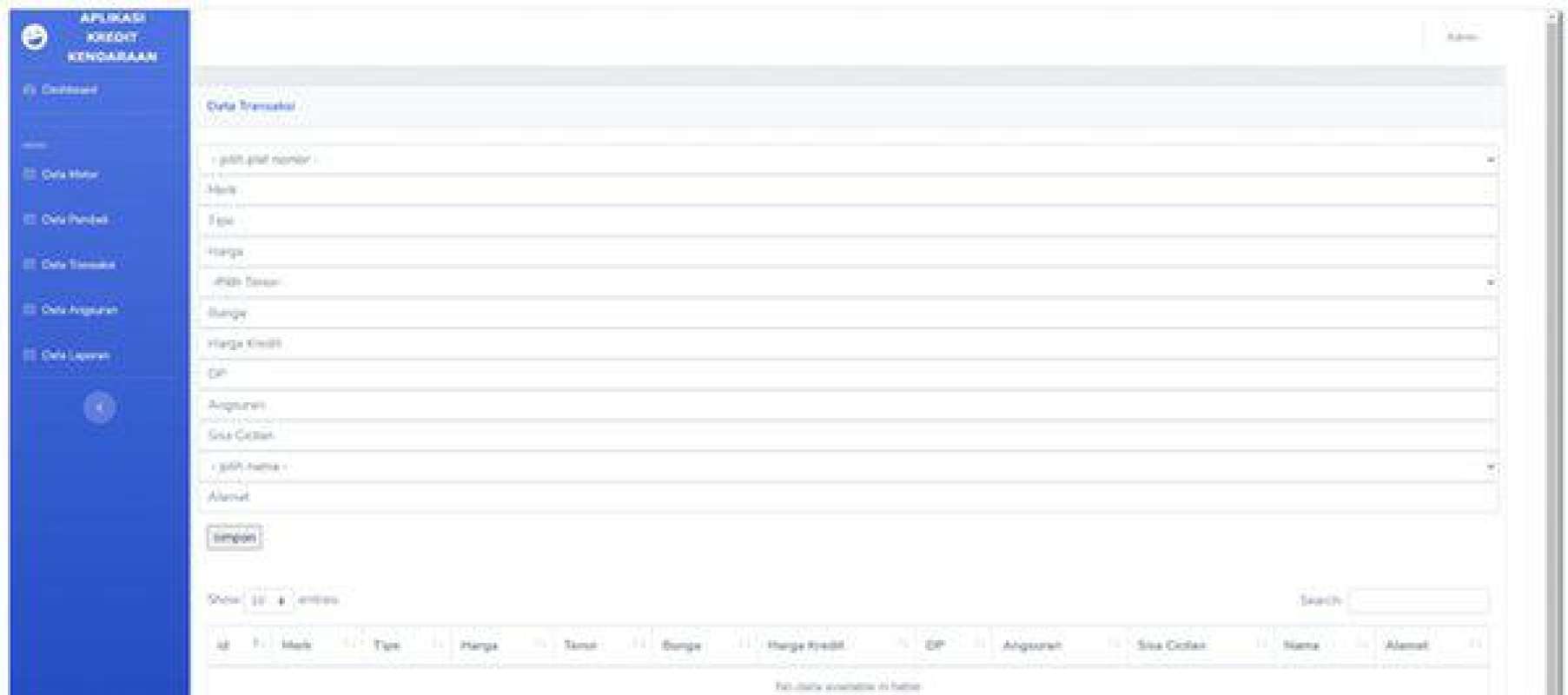This screenshot has height=695, width=1568.
Task: Sort by the Harga column header
Action: coord(502,645)
